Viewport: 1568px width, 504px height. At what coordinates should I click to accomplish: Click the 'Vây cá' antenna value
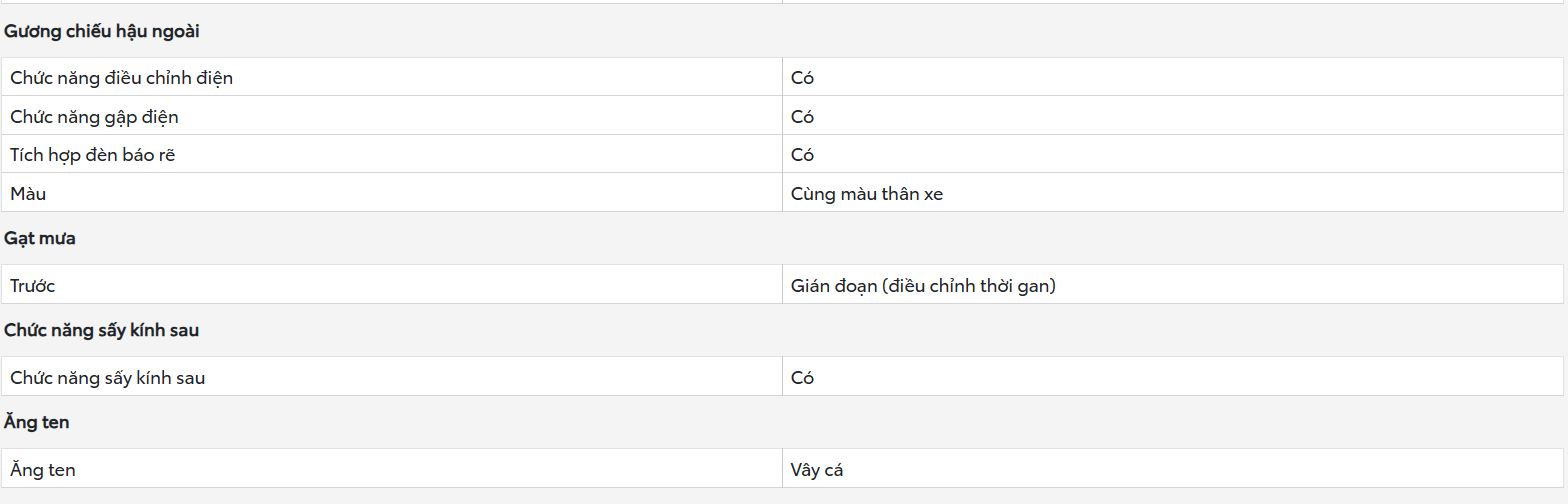817,470
